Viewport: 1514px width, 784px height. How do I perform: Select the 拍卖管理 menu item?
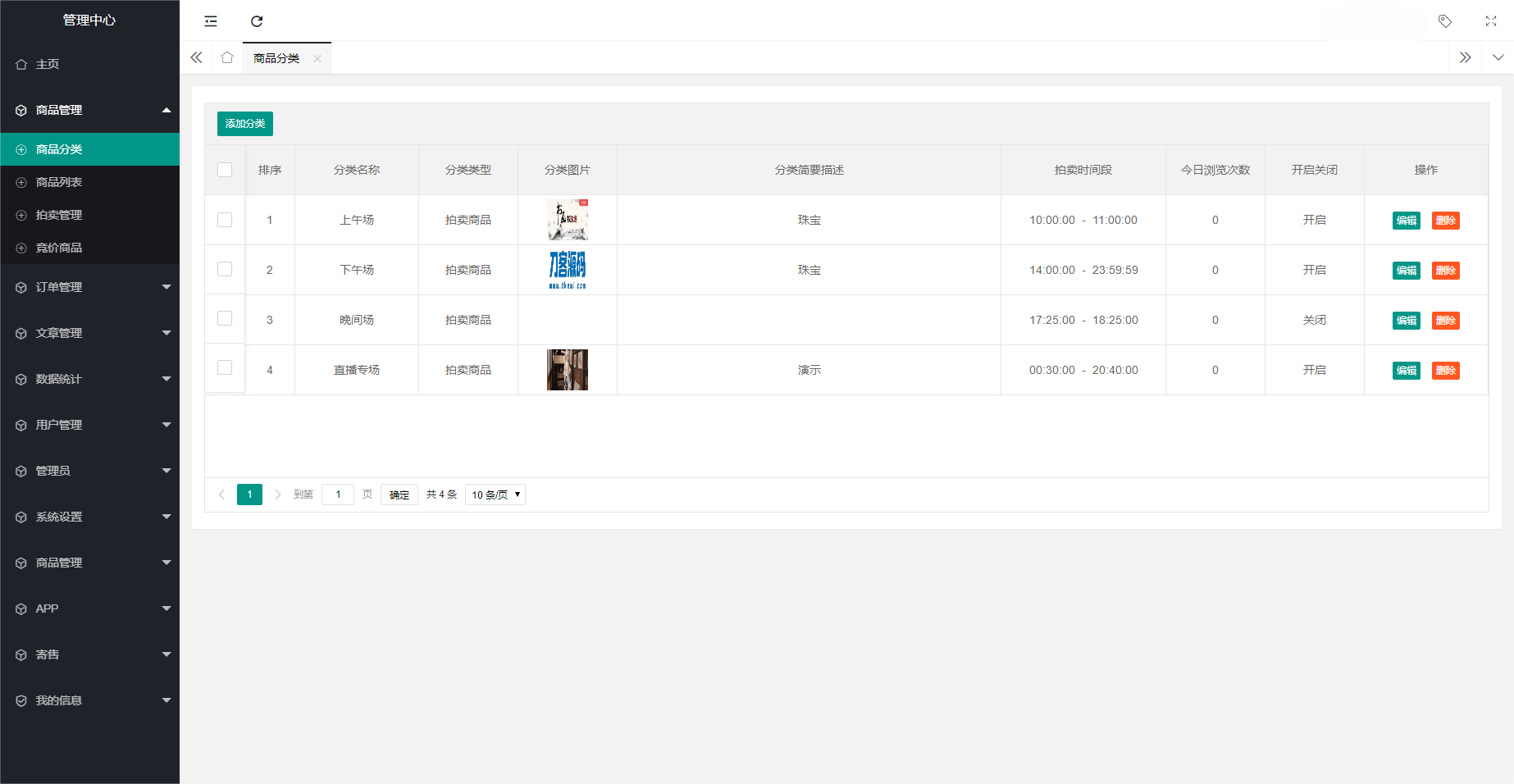coord(57,214)
